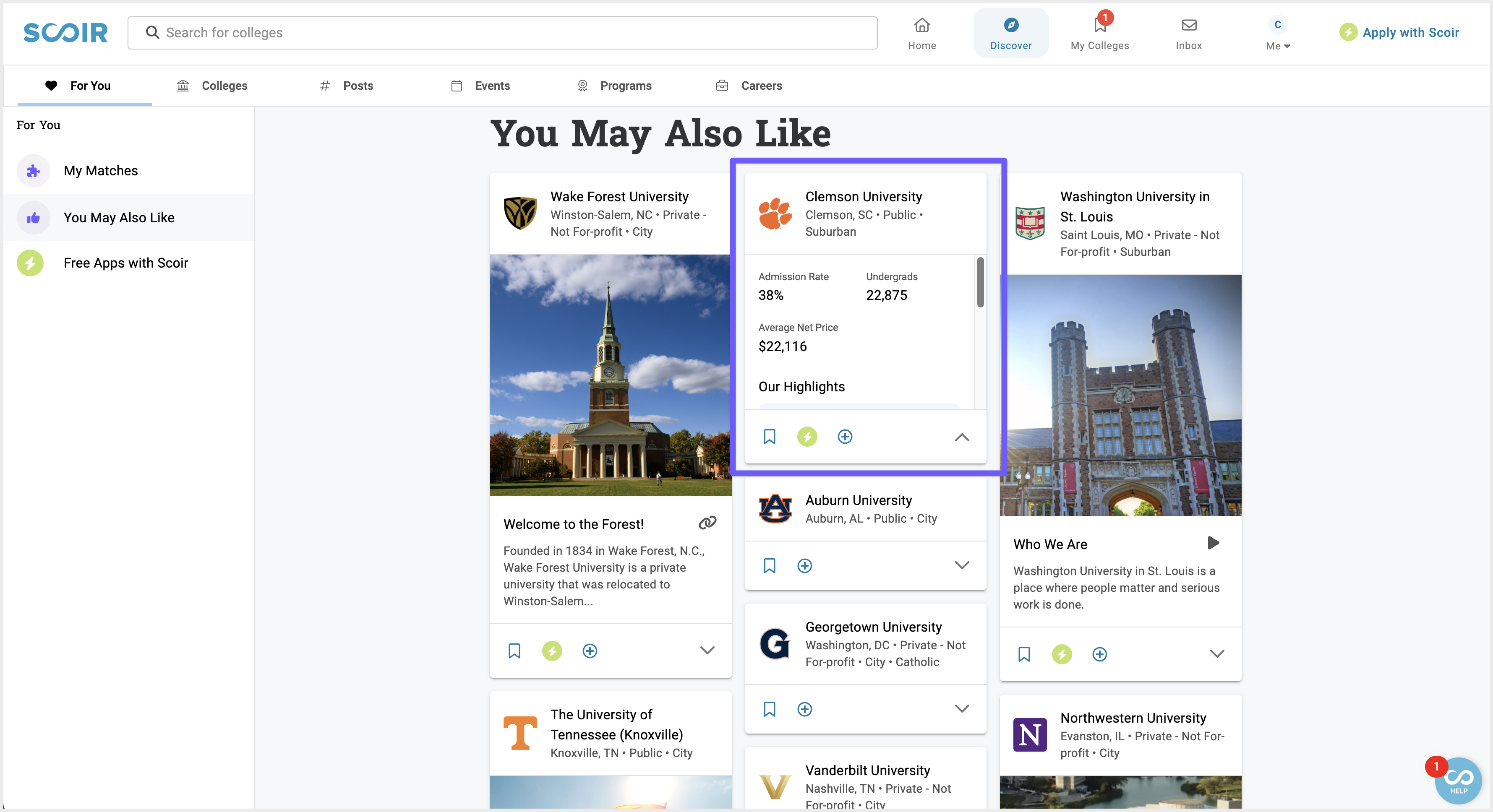Go to Home in top navigation

pos(921,33)
